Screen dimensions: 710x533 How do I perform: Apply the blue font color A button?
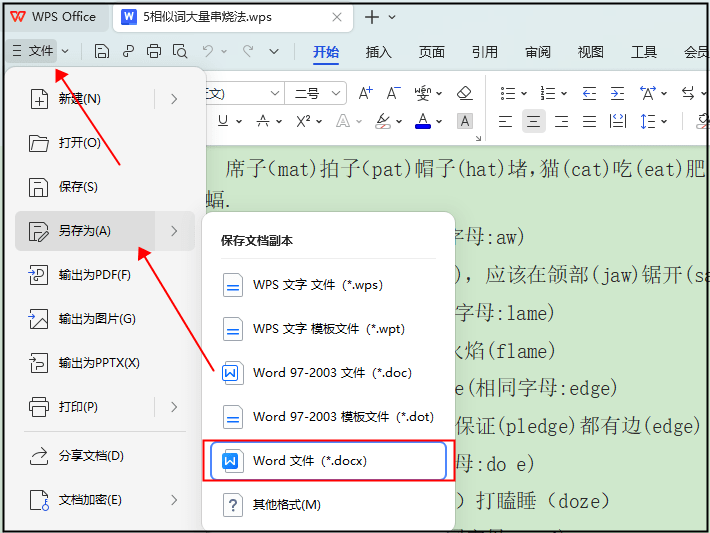click(x=423, y=121)
